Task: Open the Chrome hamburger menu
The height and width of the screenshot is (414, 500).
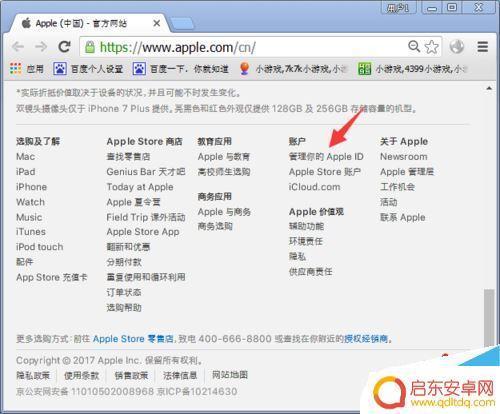Action: click(483, 47)
